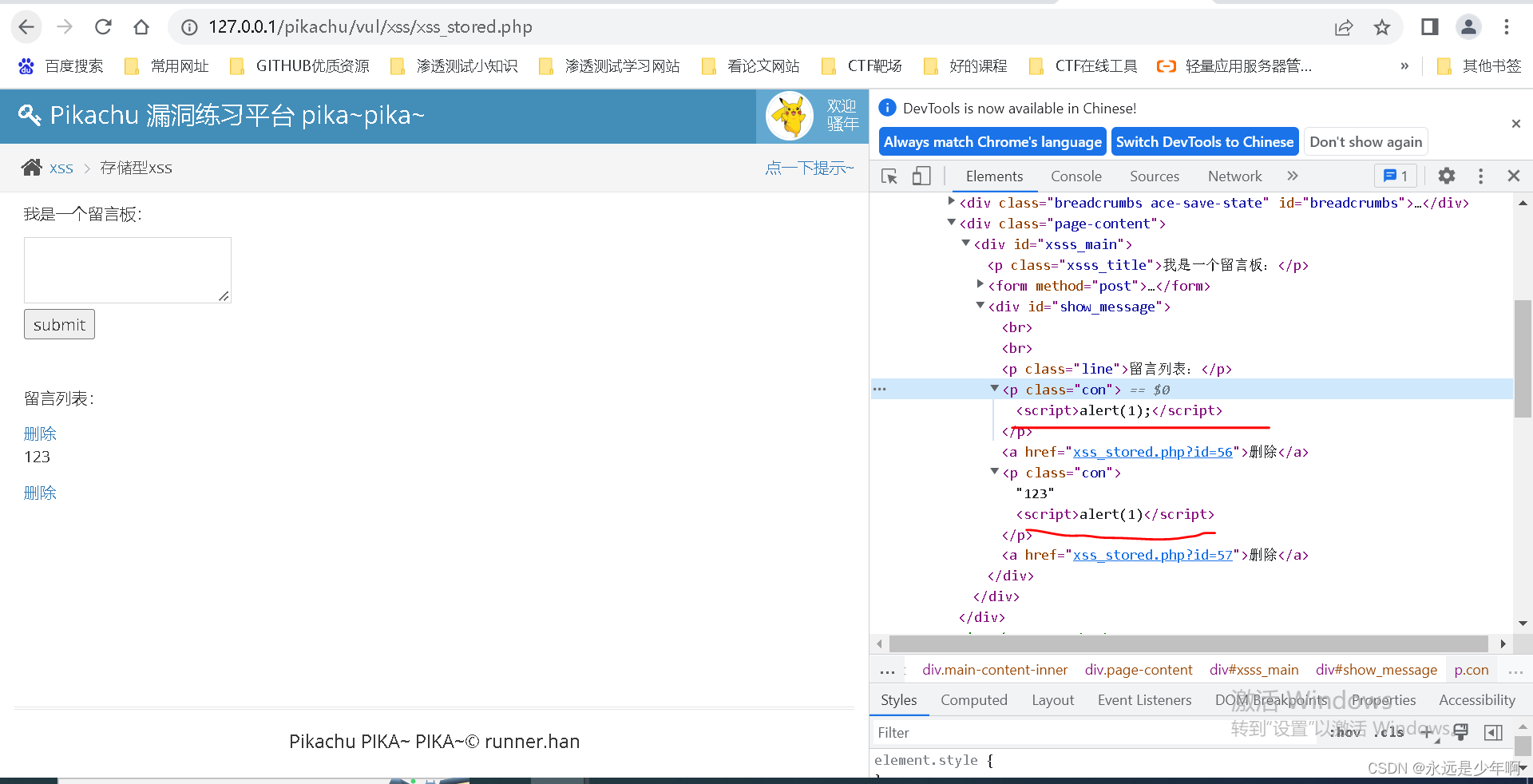The image size is (1533, 784).
Task: Click the home icon in the breadcrumb
Action: (x=32, y=168)
